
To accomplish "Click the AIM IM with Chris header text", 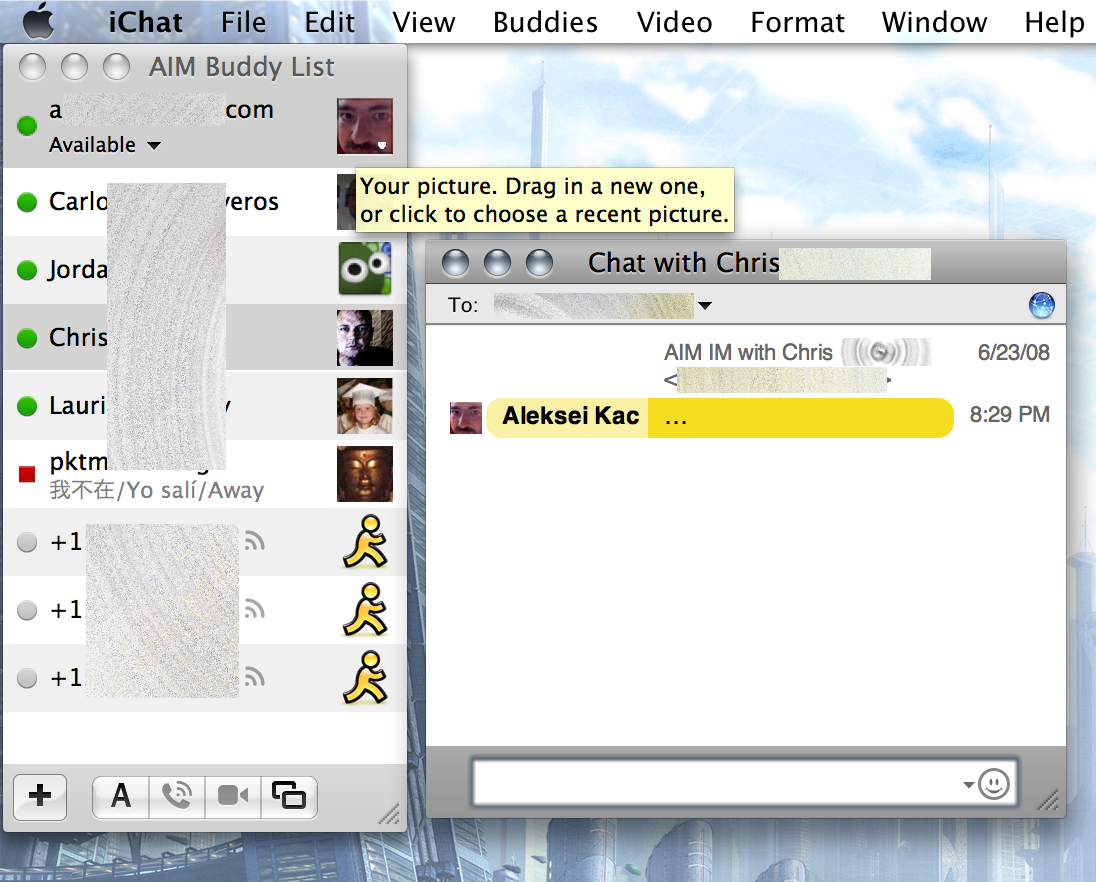I will click(748, 352).
